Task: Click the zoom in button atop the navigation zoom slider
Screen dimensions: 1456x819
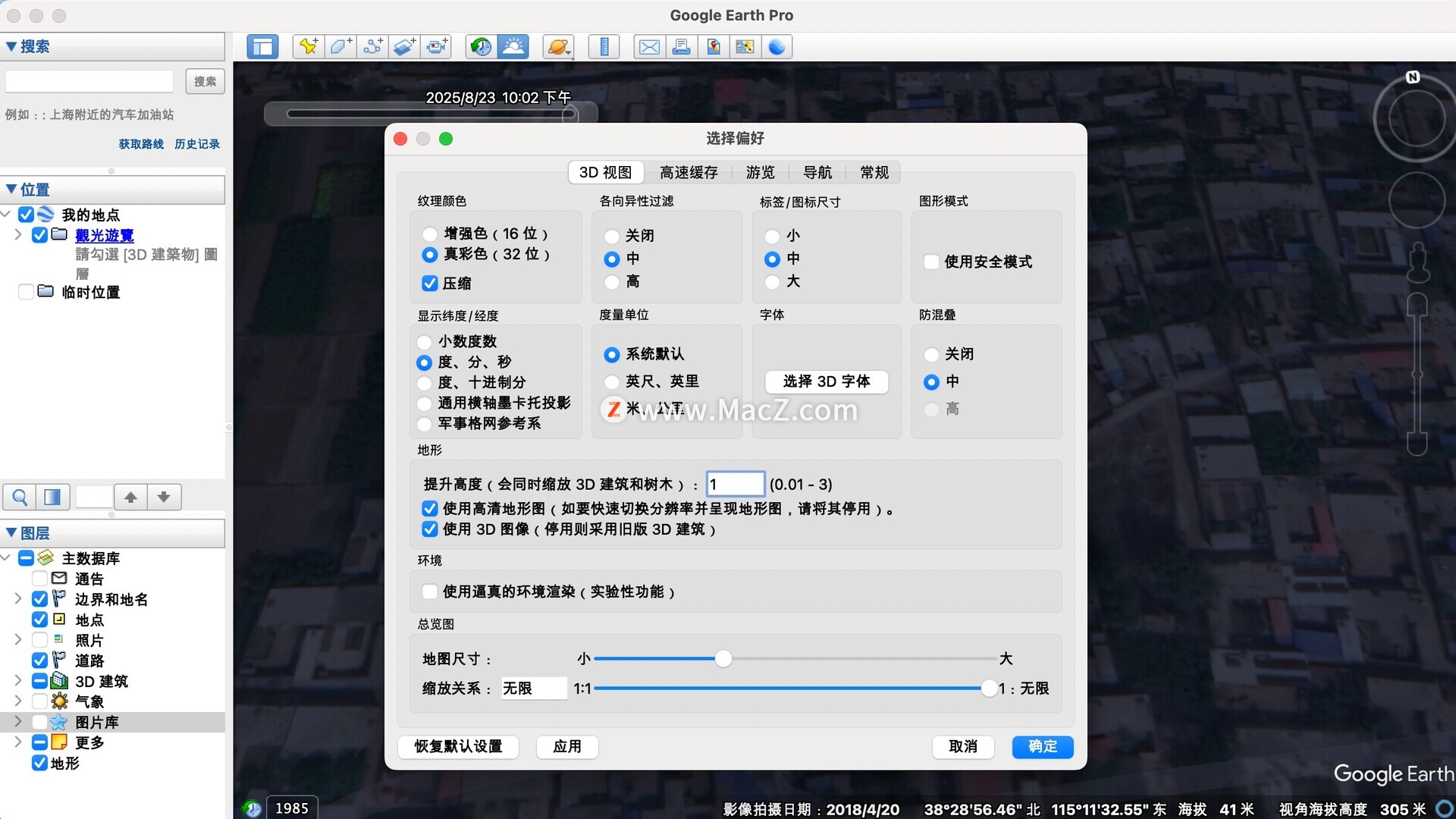Action: [1417, 305]
